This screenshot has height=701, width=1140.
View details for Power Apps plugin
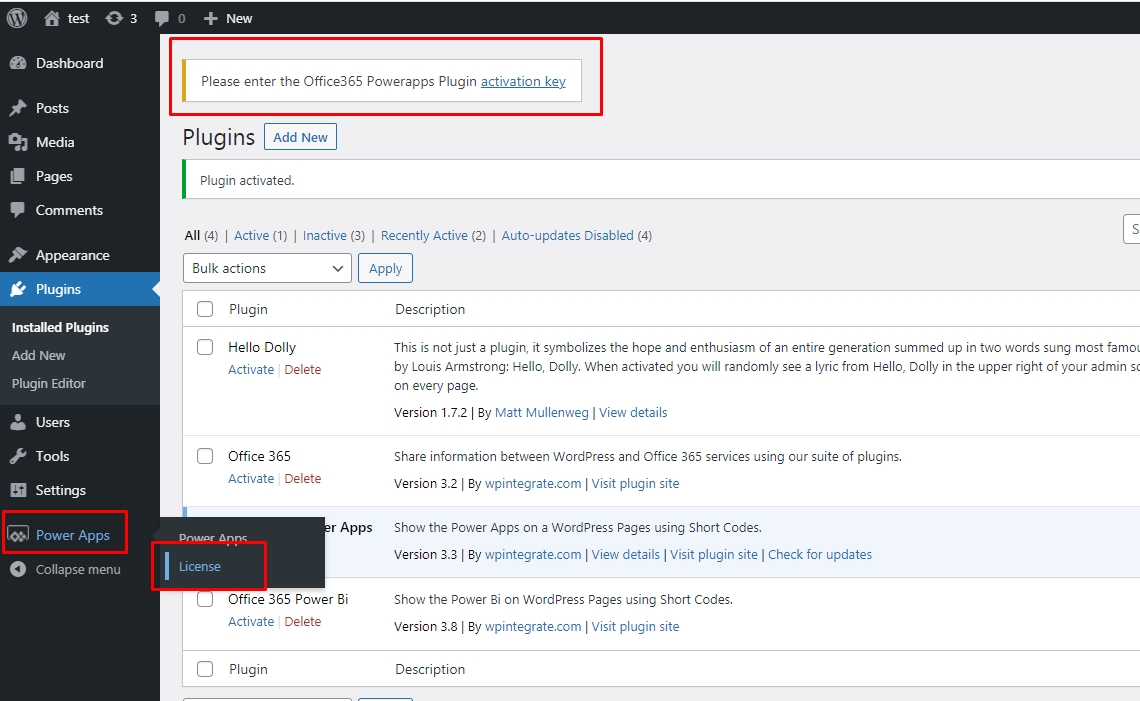click(625, 554)
